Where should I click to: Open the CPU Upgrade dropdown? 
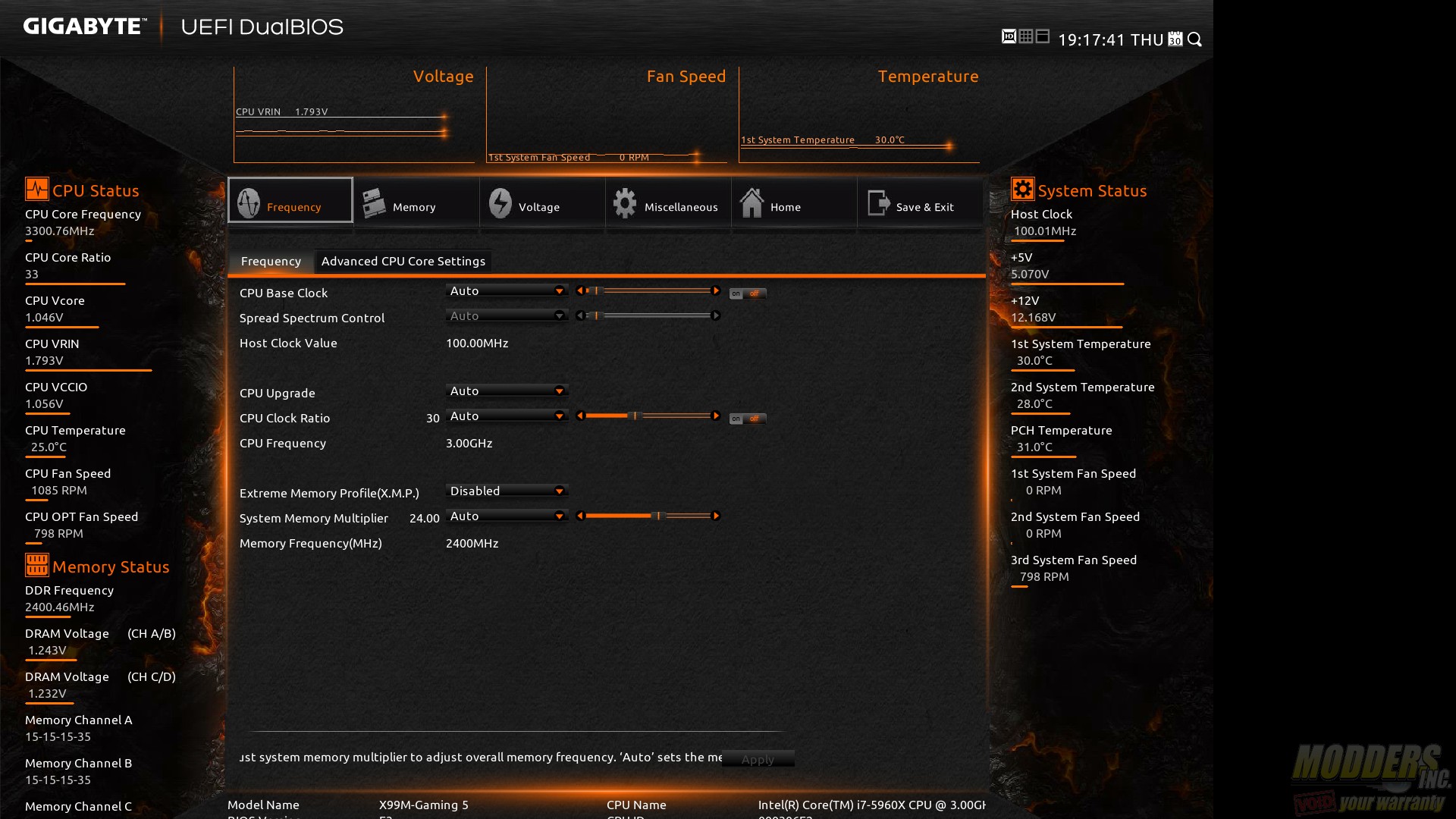(507, 391)
